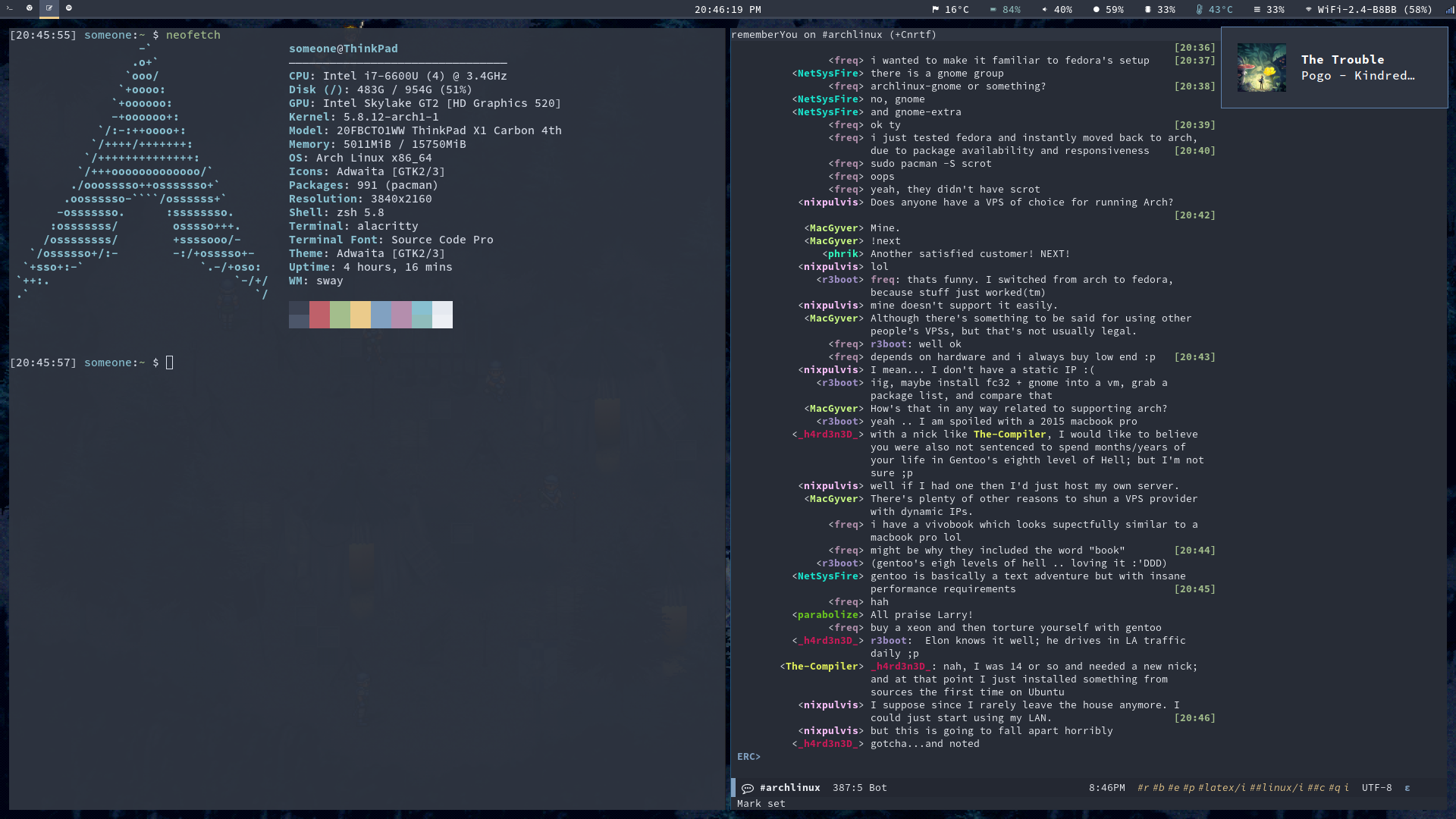Screen dimensions: 1456x819
Task: Click the song title The Trouble notification
Action: point(1342,60)
